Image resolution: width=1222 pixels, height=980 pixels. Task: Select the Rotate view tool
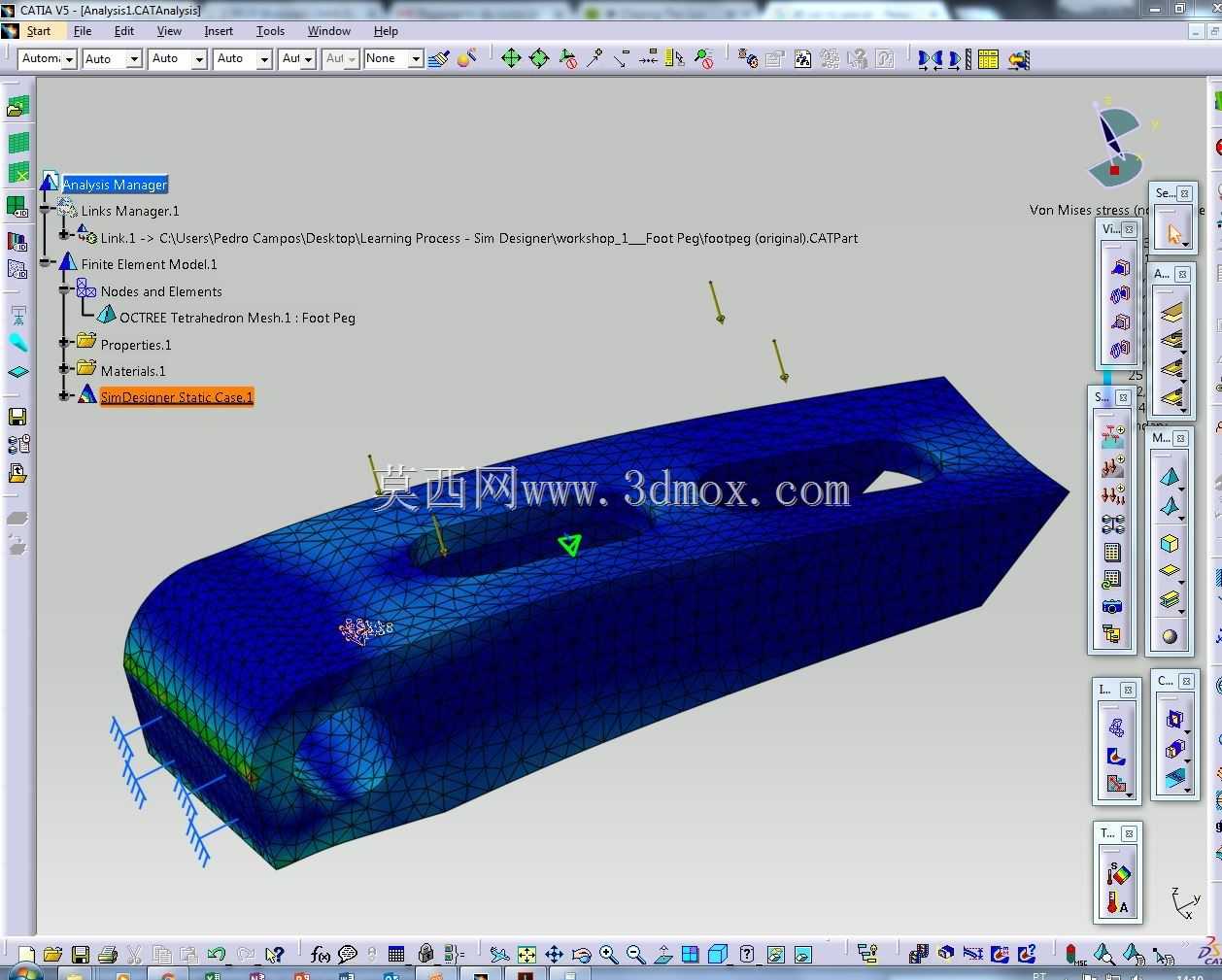[581, 955]
